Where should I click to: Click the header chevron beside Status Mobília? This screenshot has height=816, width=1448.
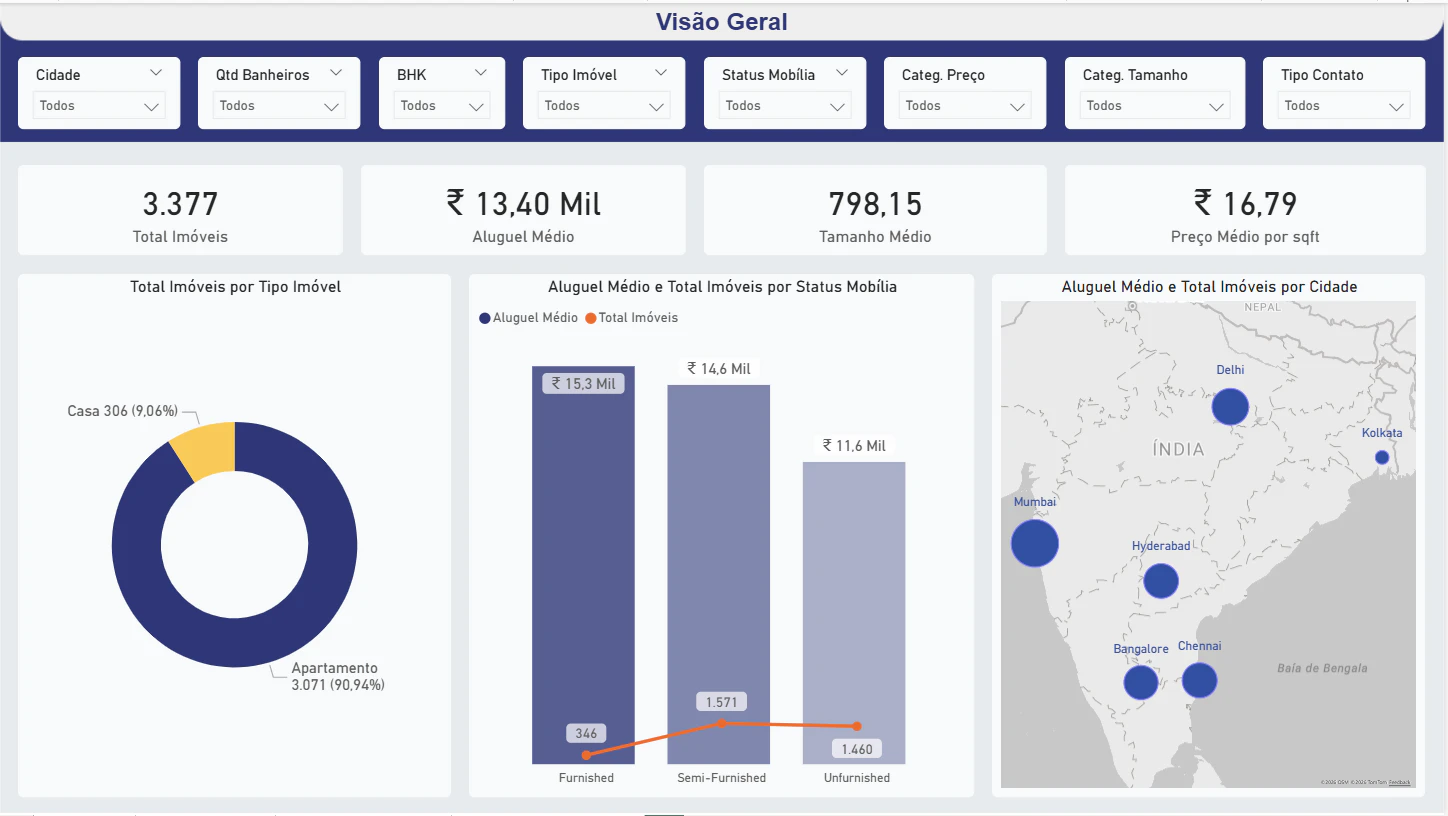[x=842, y=73]
